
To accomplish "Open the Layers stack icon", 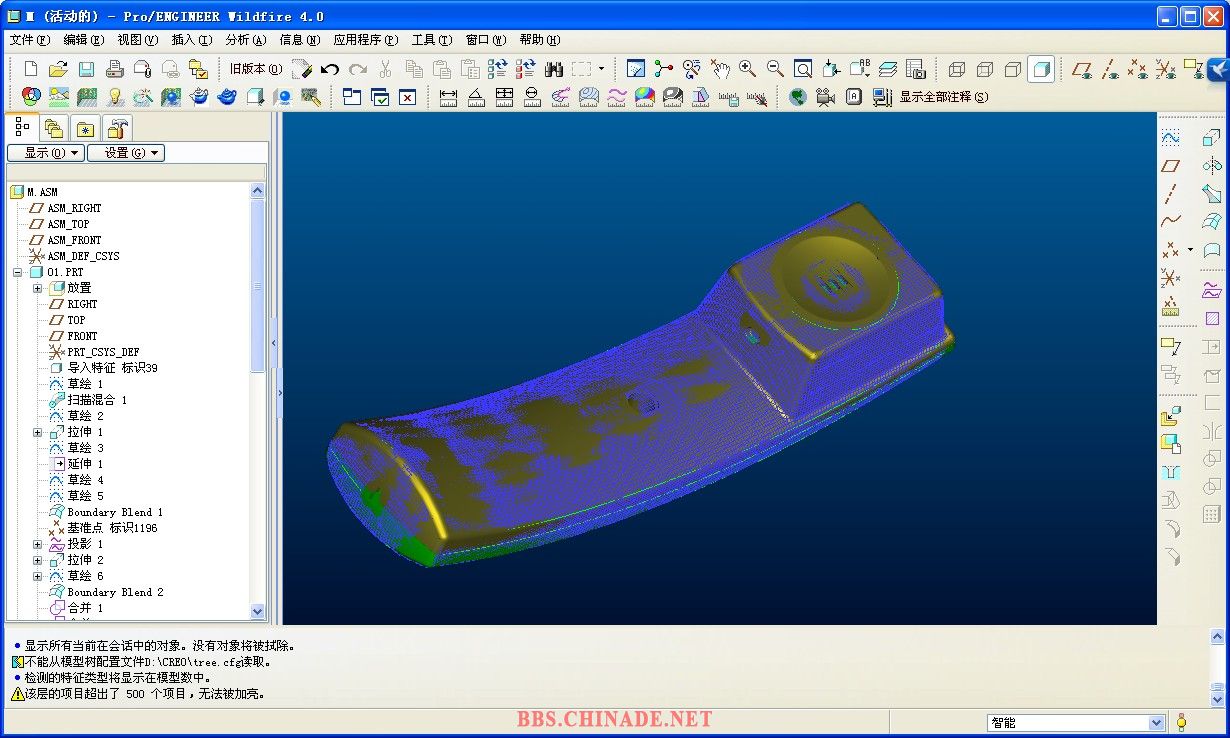I will pos(887,69).
